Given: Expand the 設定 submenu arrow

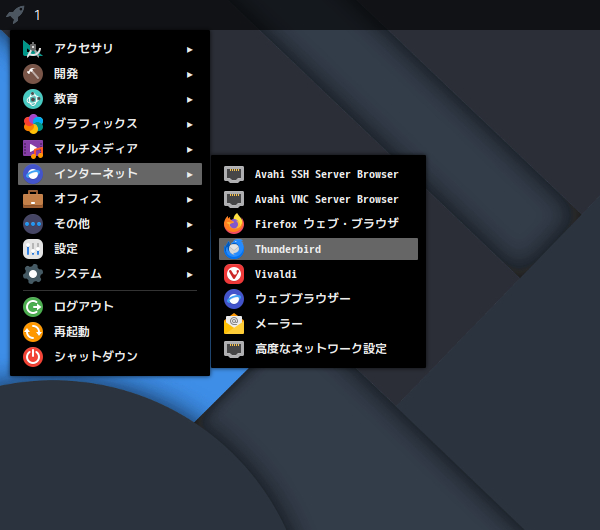Looking at the screenshot, I should pyautogui.click(x=189, y=250).
